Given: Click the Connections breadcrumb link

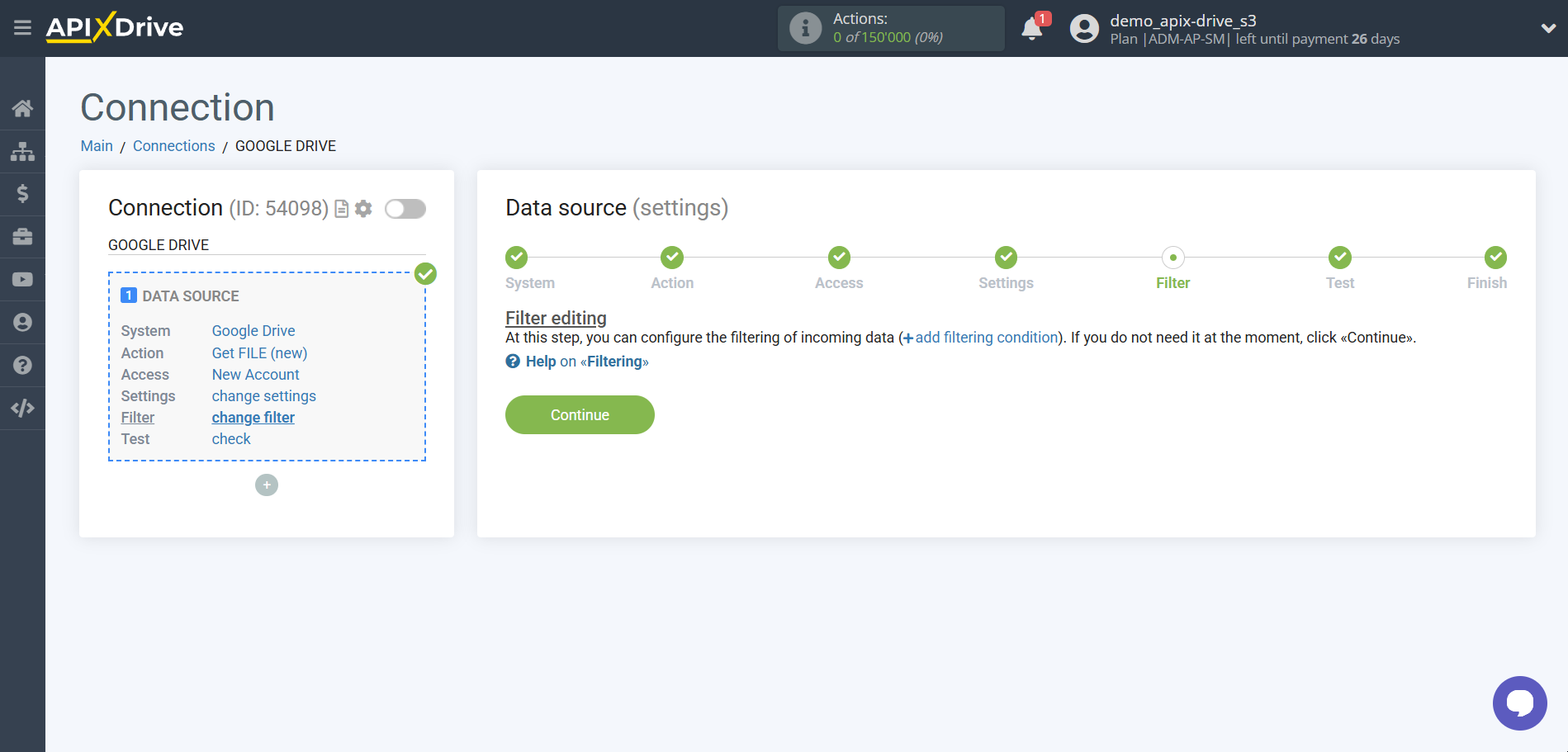Looking at the screenshot, I should pyautogui.click(x=174, y=146).
